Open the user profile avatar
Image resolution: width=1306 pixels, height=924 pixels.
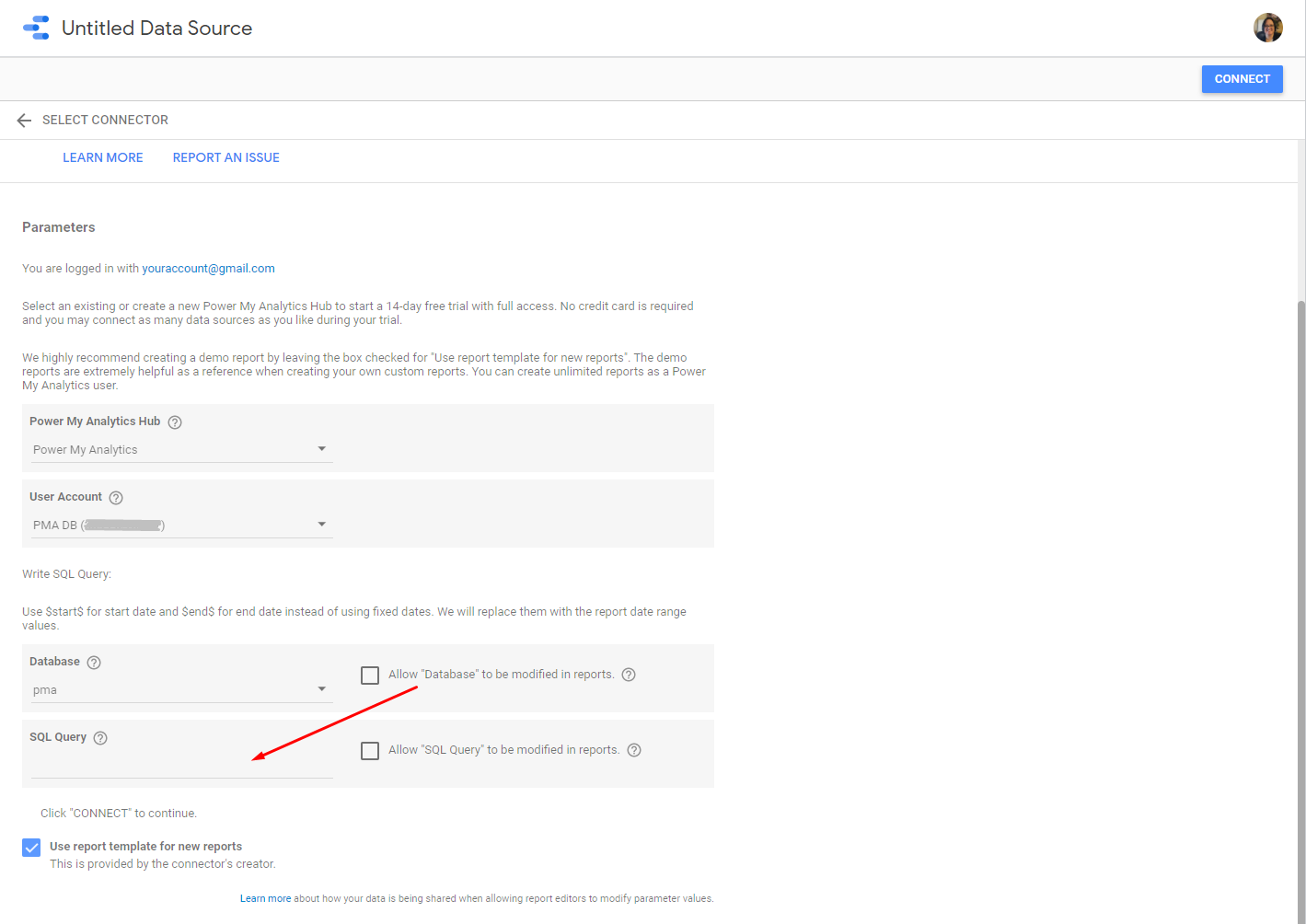[1267, 28]
